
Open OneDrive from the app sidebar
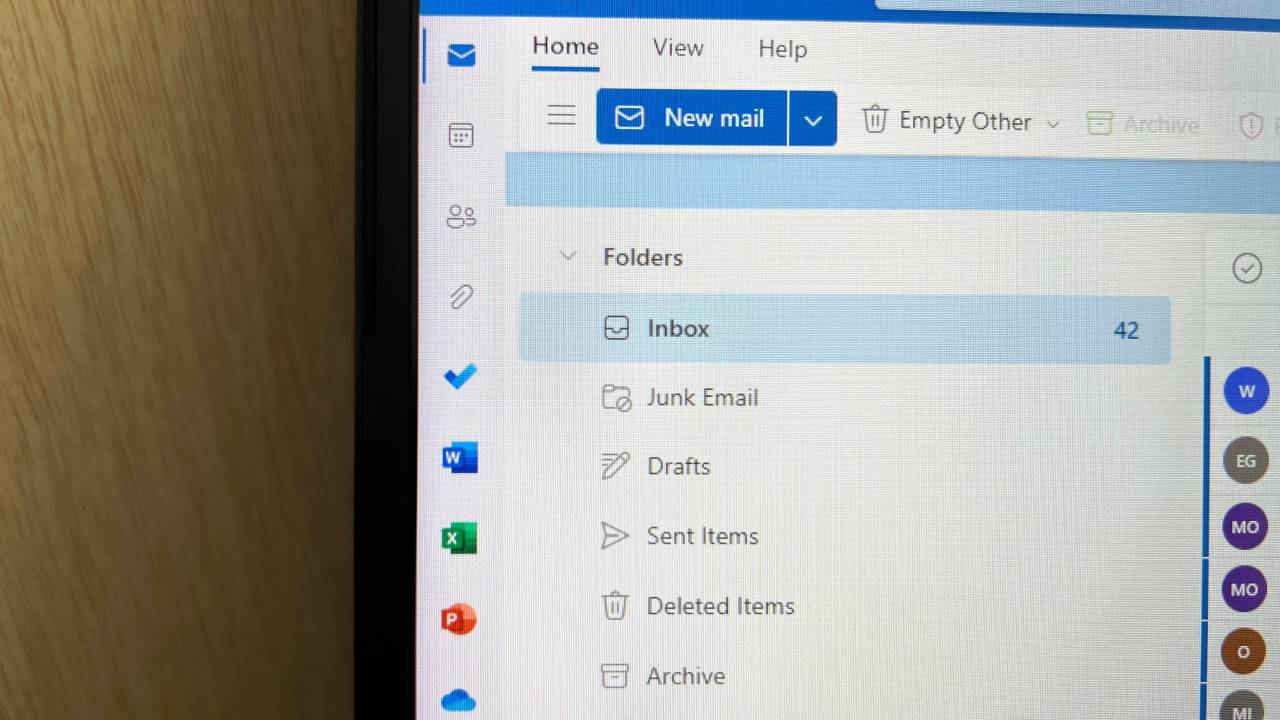coord(458,700)
